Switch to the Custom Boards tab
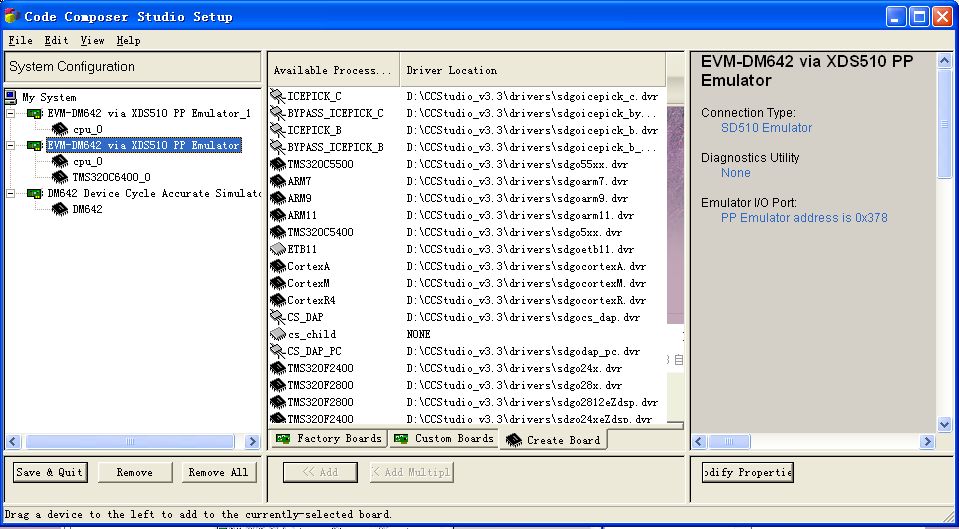This screenshot has height=529, width=959. [443, 438]
